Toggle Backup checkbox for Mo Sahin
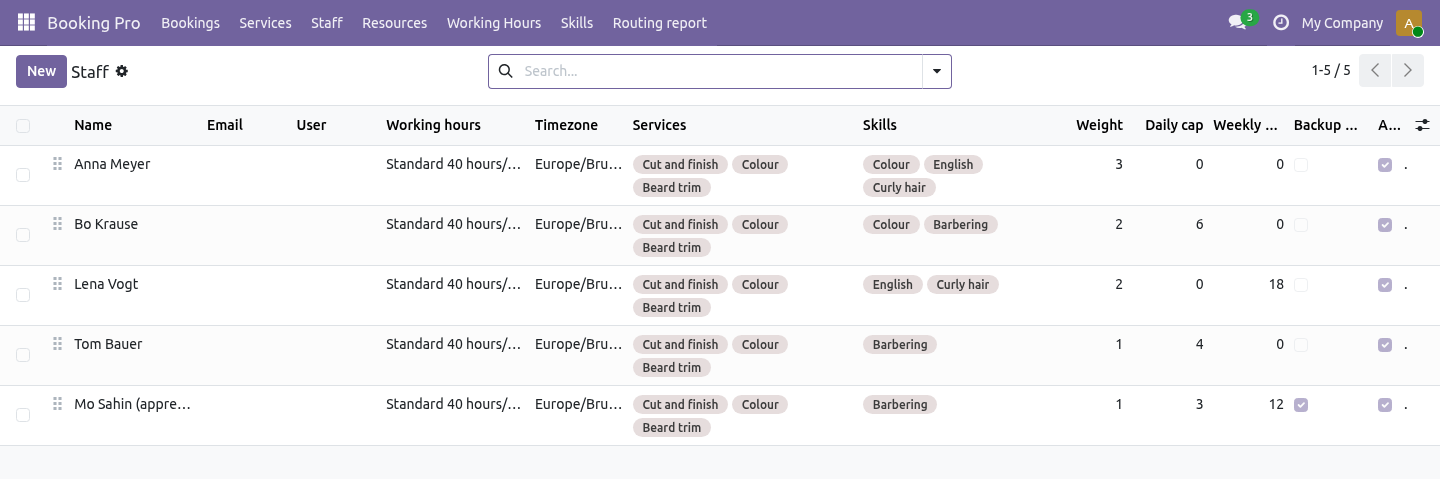The height and width of the screenshot is (479, 1440). [1300, 405]
